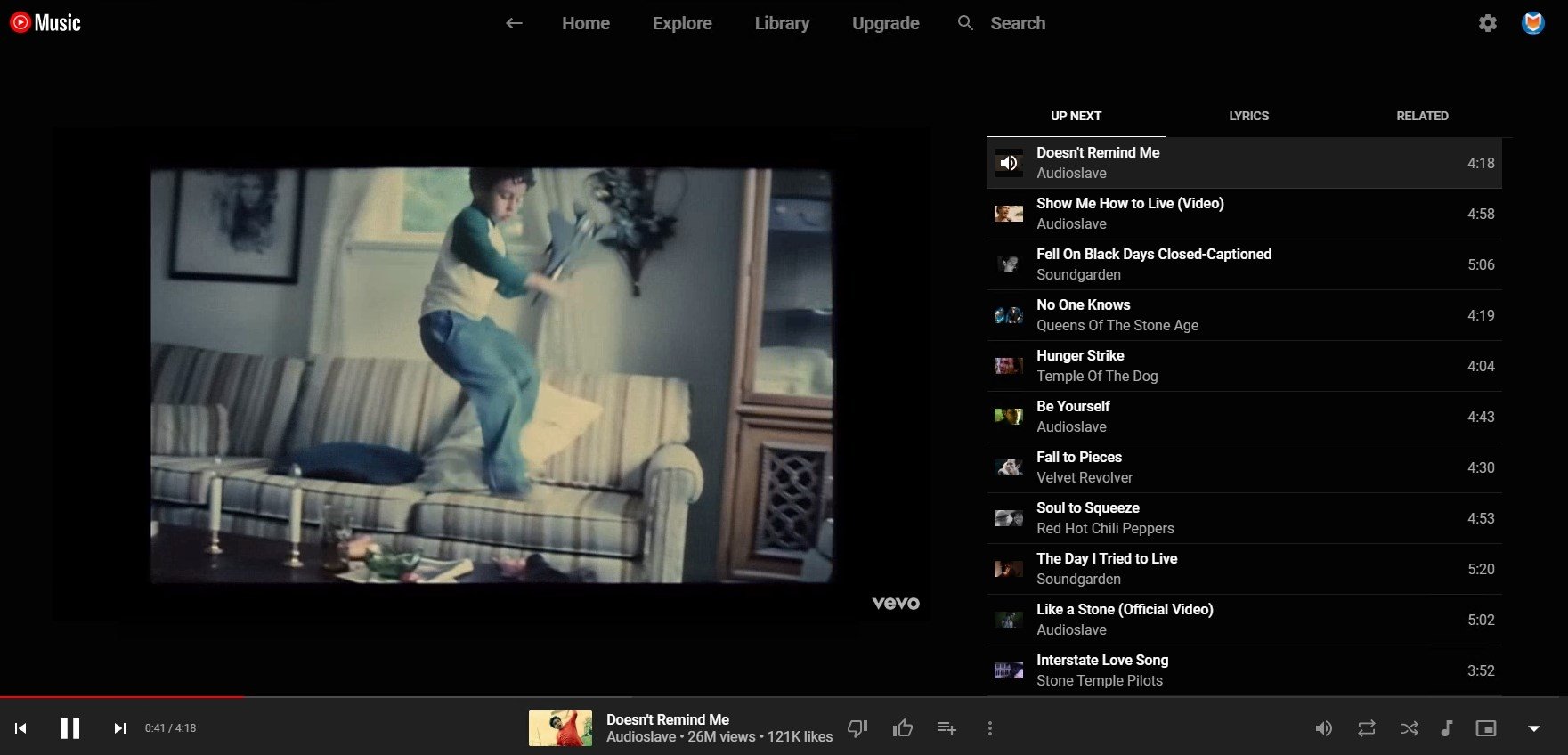Skip to previous track
The height and width of the screenshot is (755, 1568).
click(20, 728)
